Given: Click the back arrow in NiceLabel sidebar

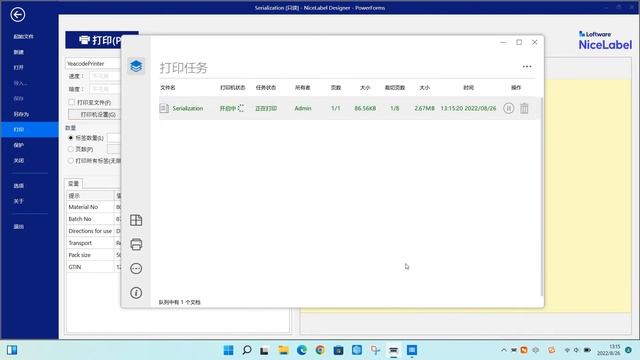Looking at the screenshot, I should coord(18,15).
